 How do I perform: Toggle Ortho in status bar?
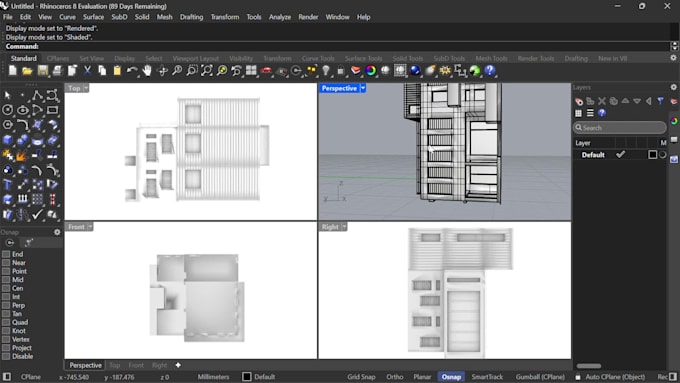(395, 377)
